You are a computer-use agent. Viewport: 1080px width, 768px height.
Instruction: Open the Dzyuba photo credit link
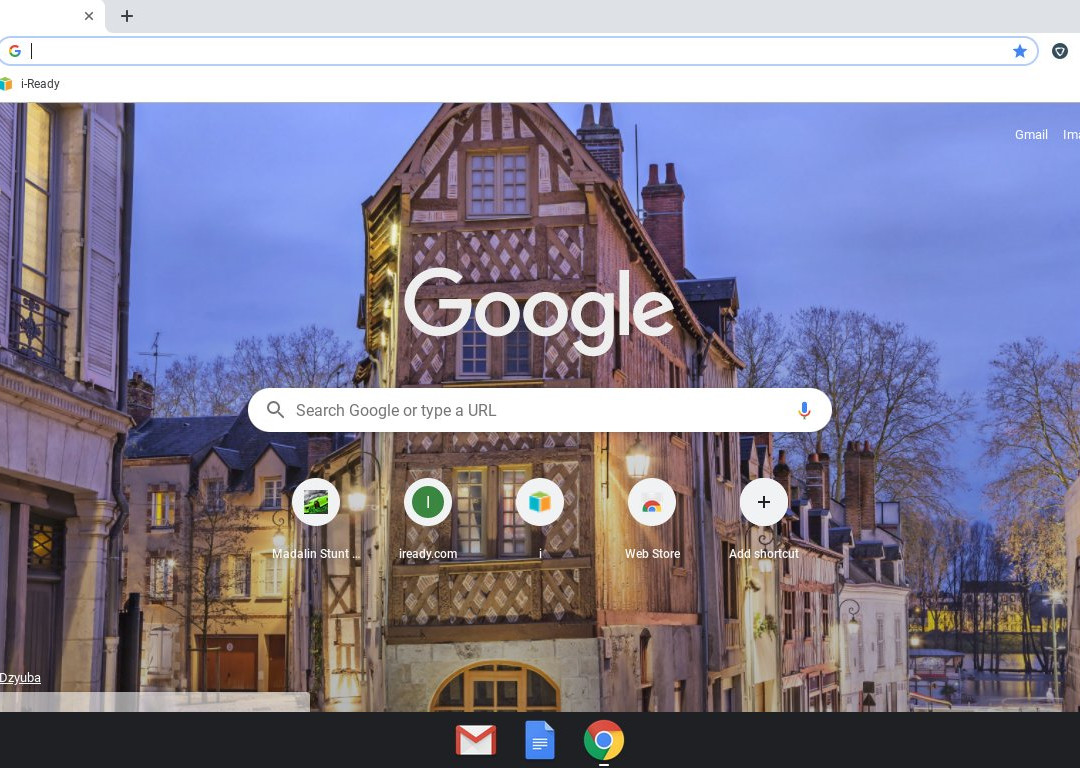point(20,678)
